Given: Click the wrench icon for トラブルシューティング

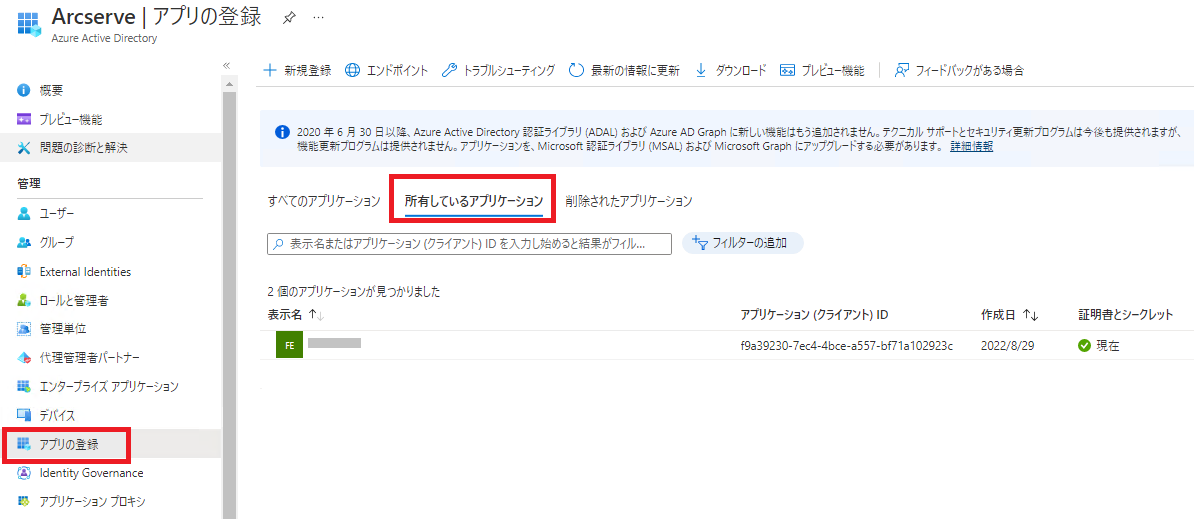Looking at the screenshot, I should [449, 71].
